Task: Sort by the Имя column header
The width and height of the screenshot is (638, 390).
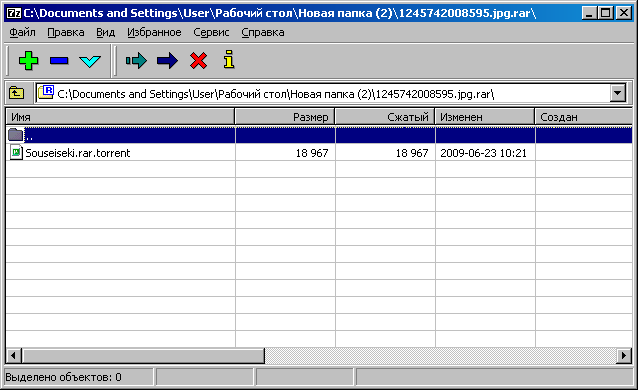Action: click(x=120, y=117)
